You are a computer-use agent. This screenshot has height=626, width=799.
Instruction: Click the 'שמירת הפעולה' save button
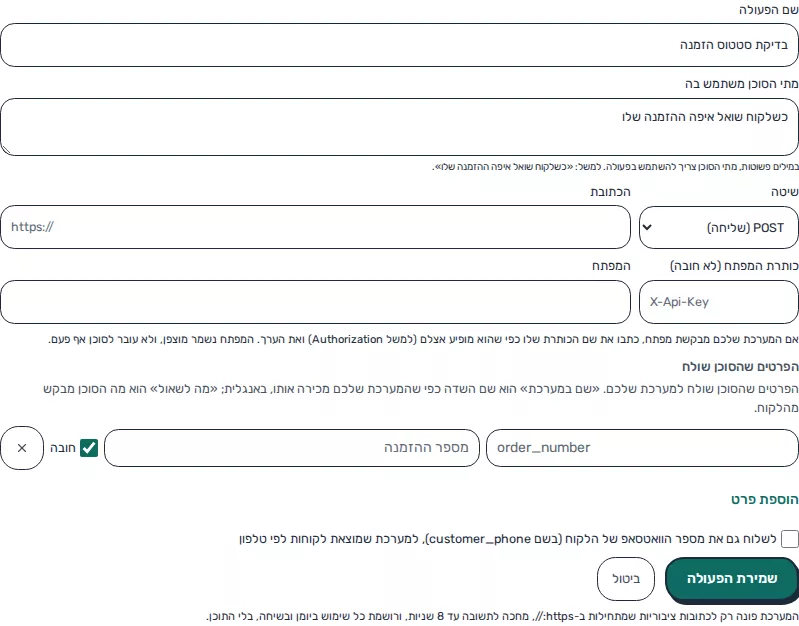732,579
